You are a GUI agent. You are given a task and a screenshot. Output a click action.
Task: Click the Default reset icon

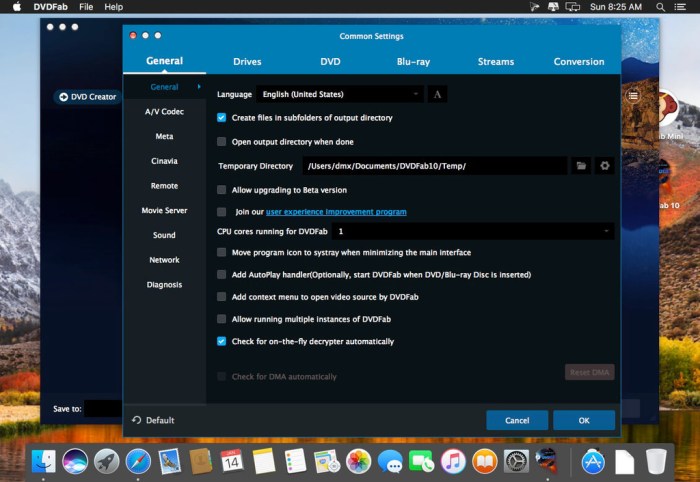[137, 420]
